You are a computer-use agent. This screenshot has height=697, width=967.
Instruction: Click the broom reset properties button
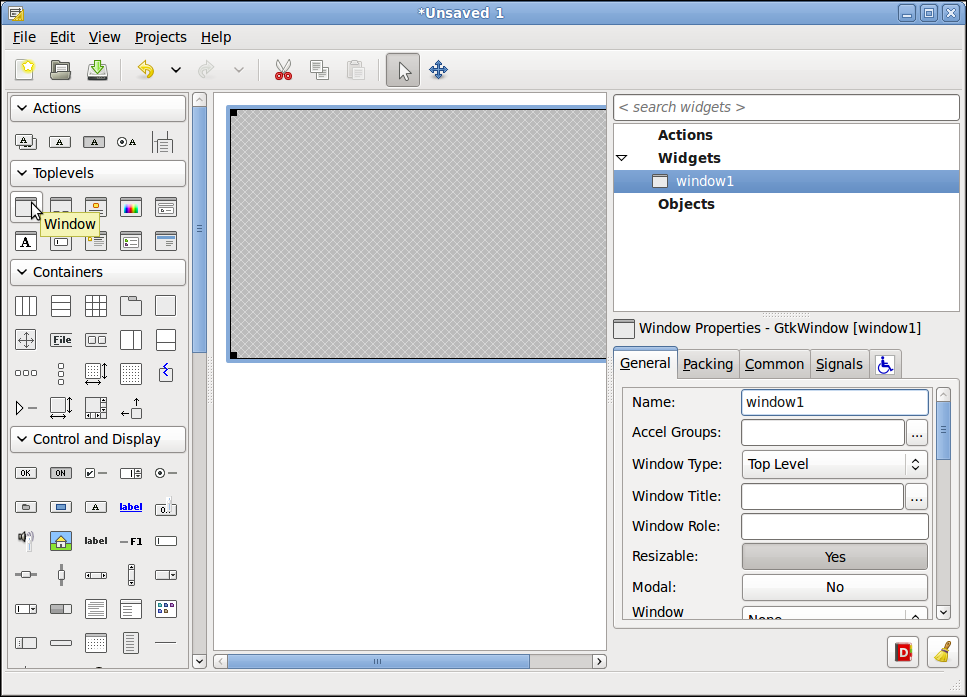click(x=942, y=652)
